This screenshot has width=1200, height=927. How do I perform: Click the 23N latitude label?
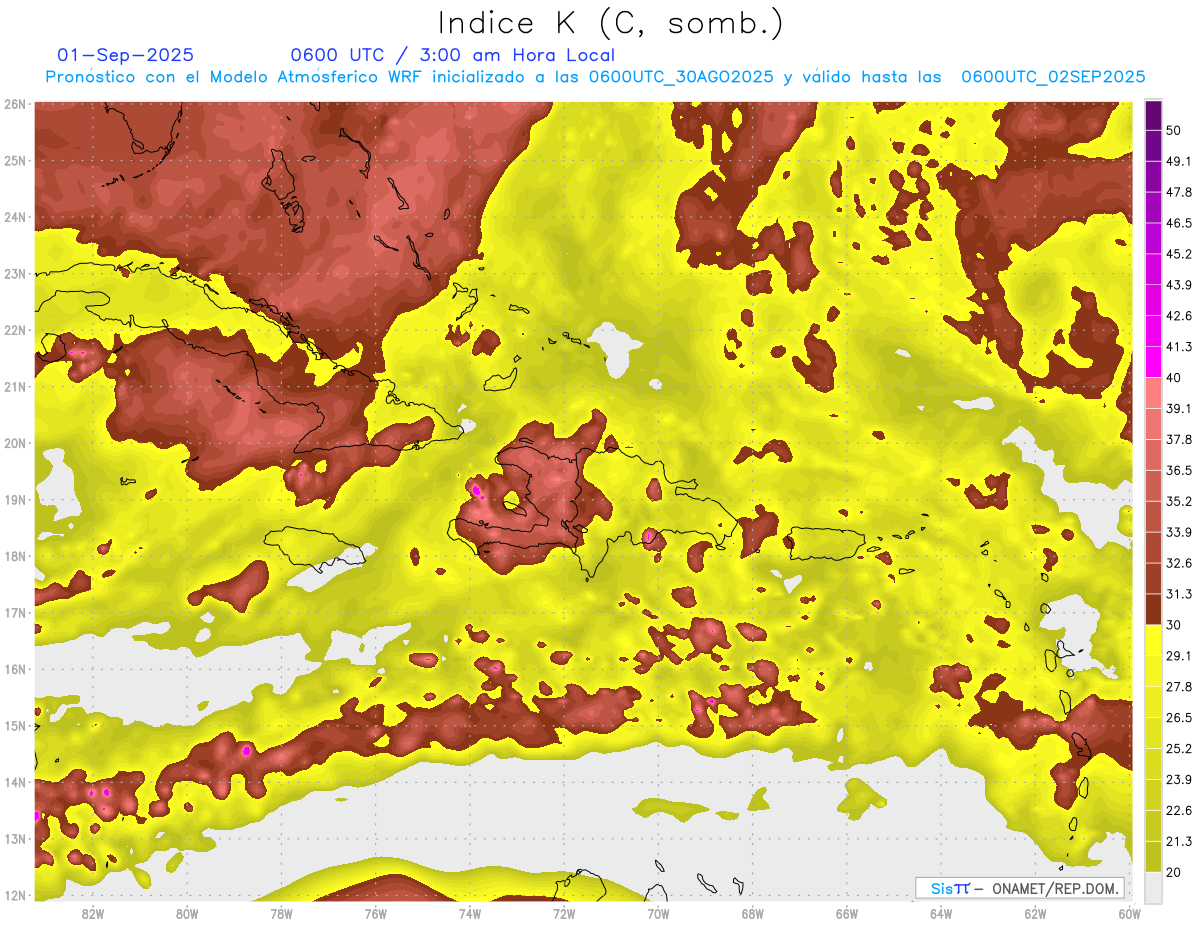pos(15,273)
